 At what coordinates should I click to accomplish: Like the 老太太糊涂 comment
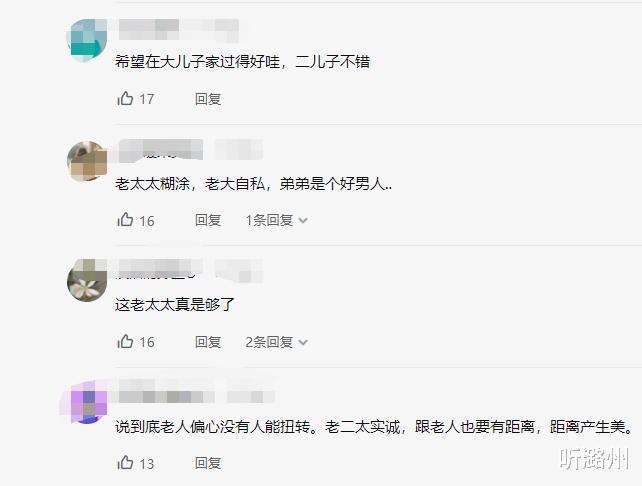(x=125, y=220)
